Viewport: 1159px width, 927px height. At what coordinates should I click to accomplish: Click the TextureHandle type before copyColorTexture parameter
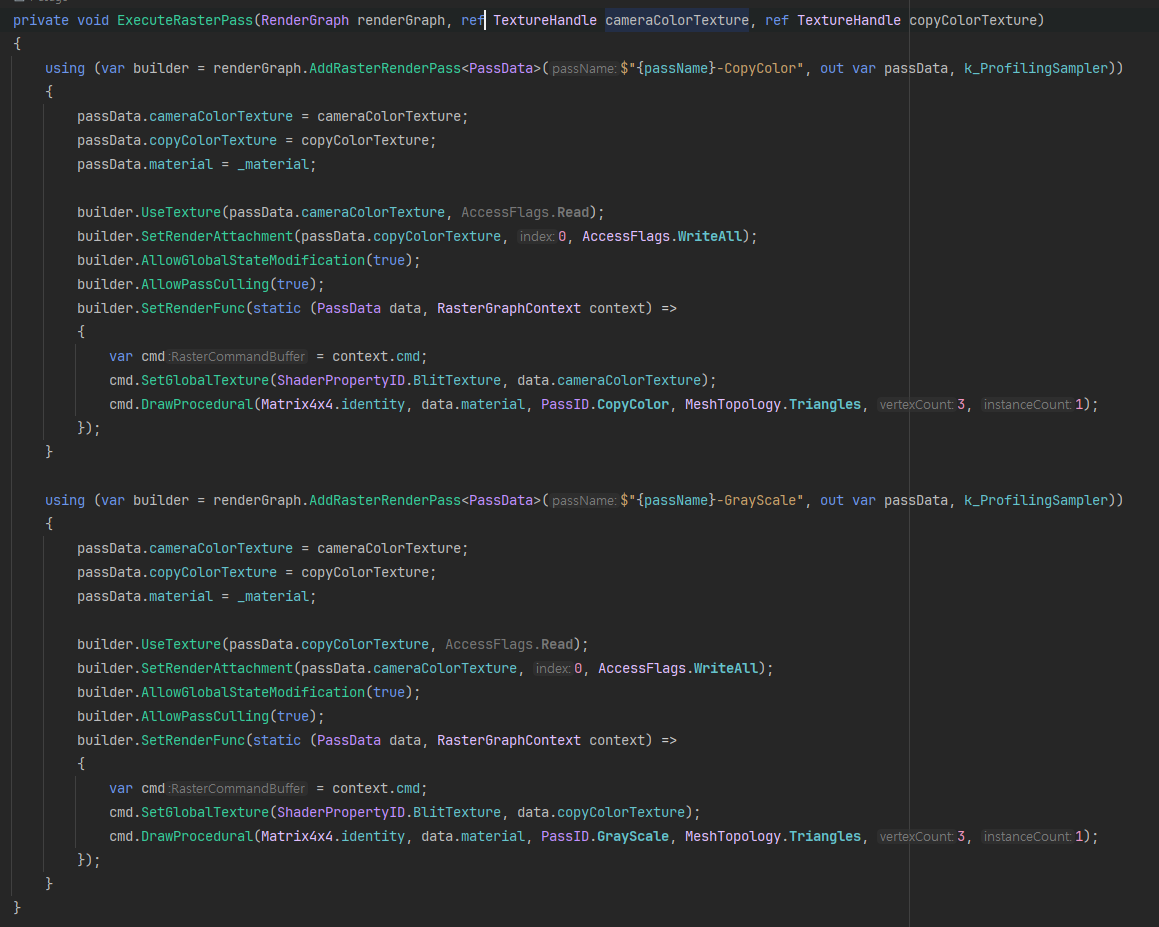849,20
